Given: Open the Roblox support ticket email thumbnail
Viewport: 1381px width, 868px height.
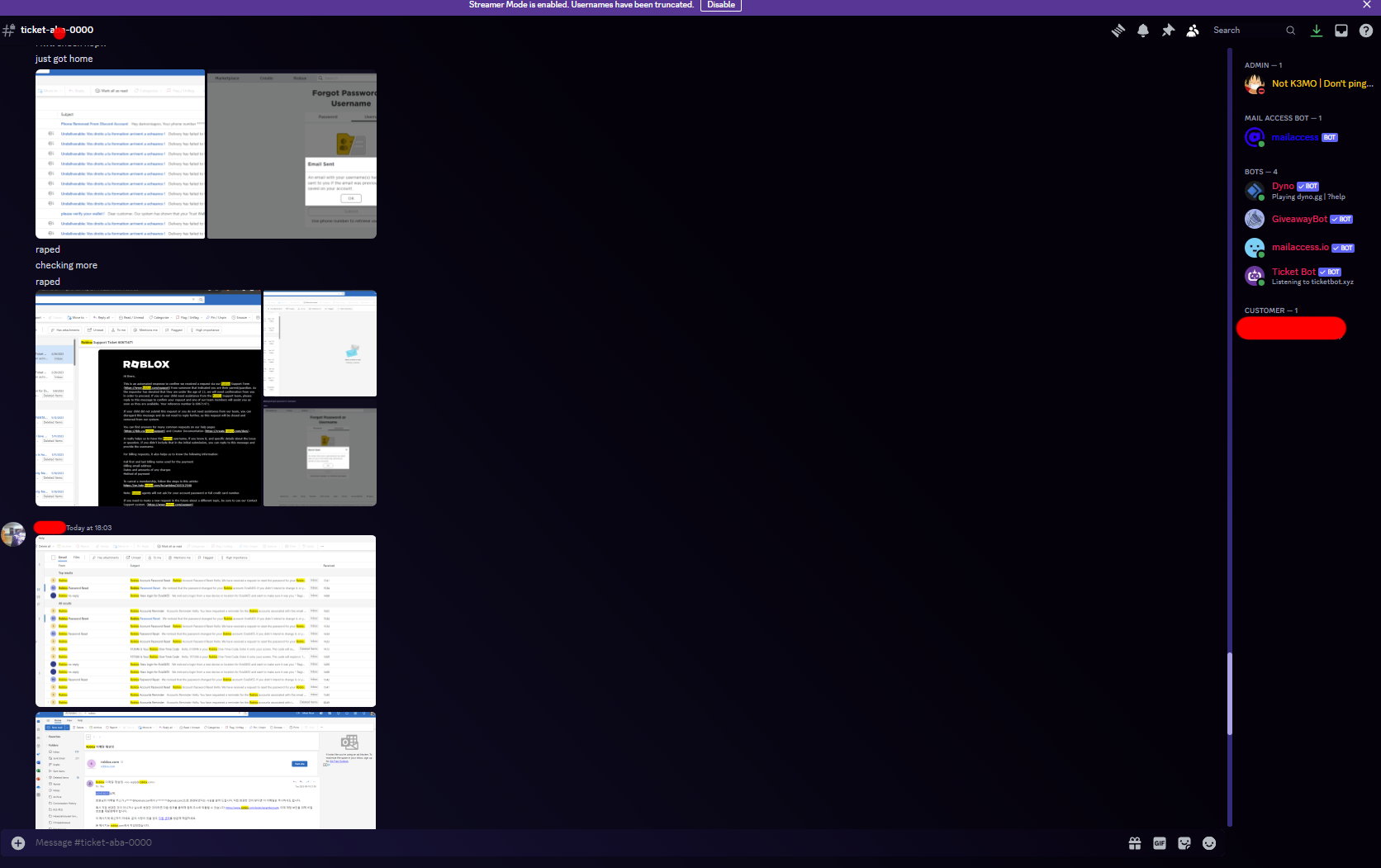Looking at the screenshot, I should pos(149,398).
